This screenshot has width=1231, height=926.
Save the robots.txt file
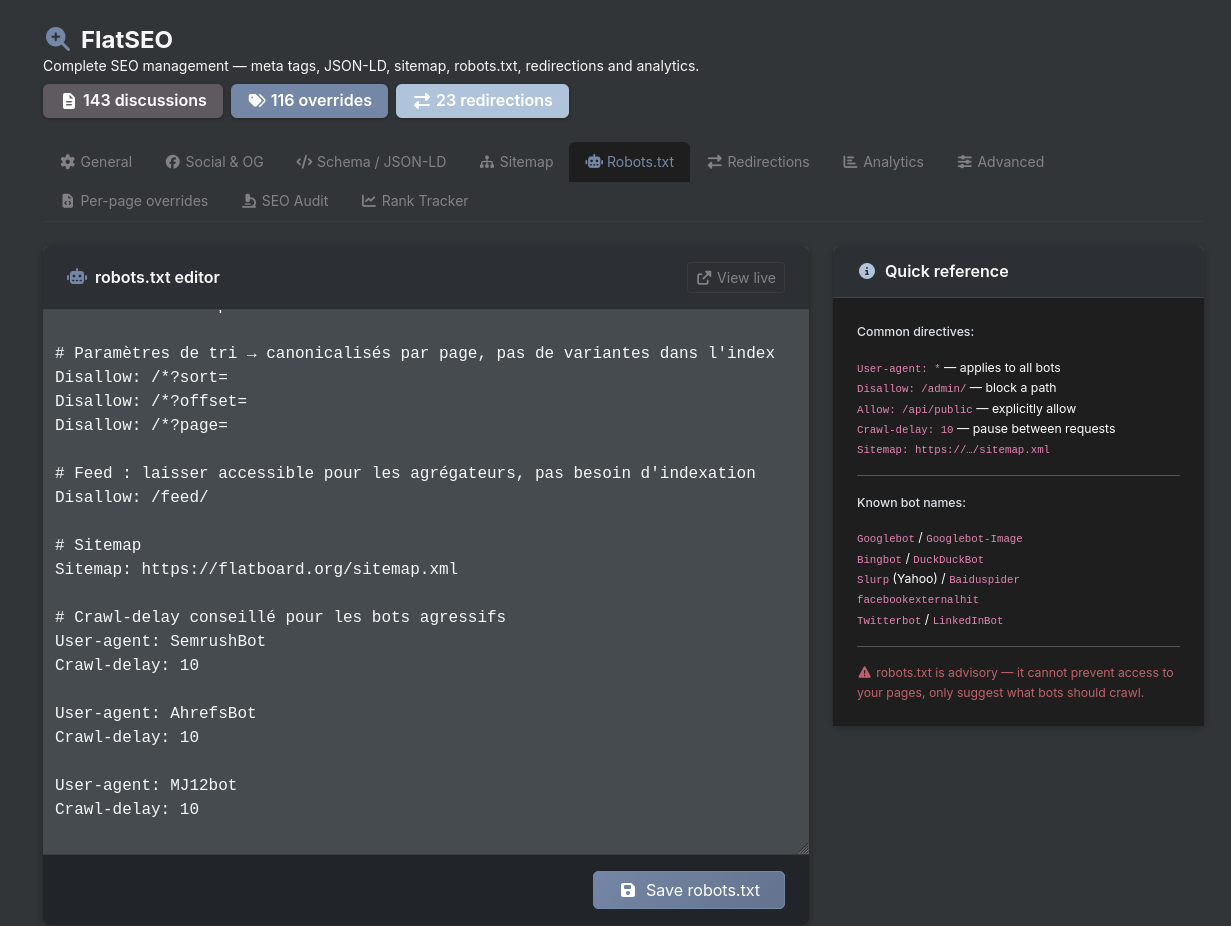689,890
